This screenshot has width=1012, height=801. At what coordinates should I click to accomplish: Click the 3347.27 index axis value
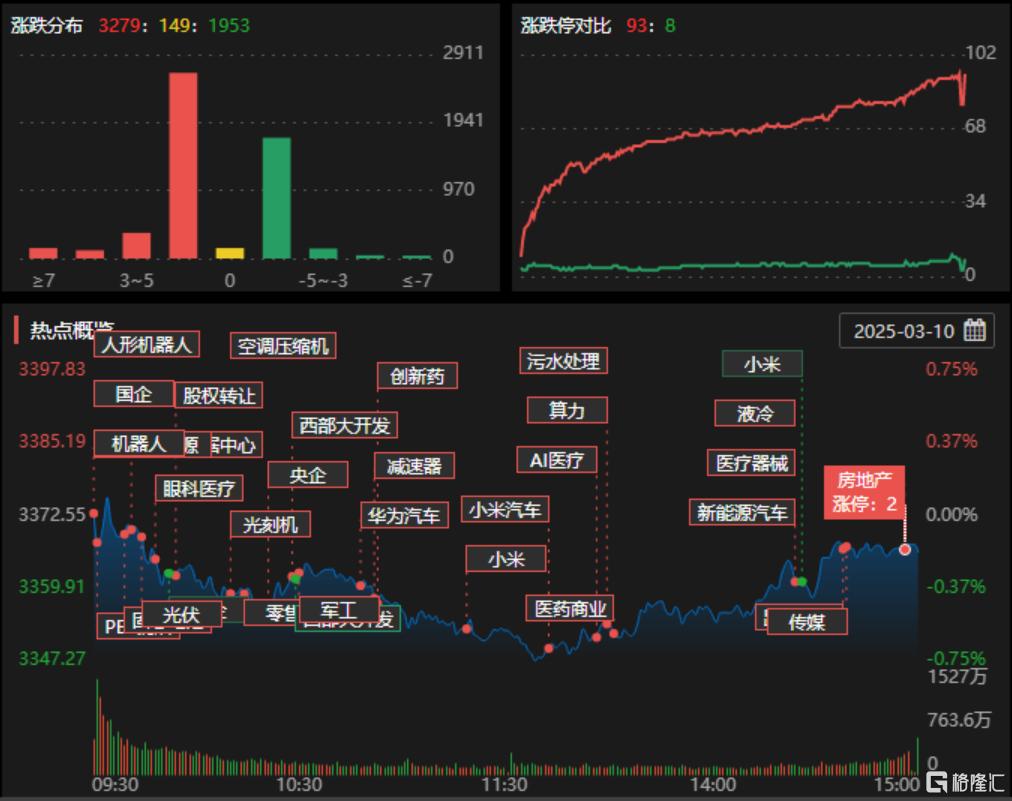click(x=52, y=658)
